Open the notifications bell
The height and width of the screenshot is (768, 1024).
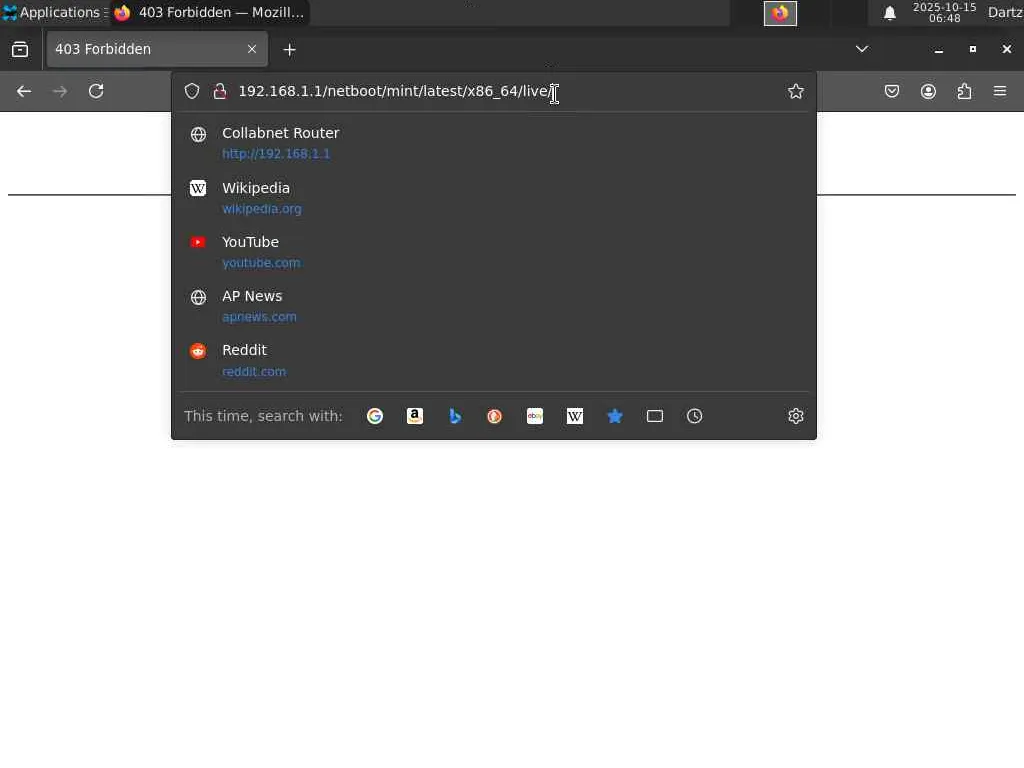coord(889,13)
